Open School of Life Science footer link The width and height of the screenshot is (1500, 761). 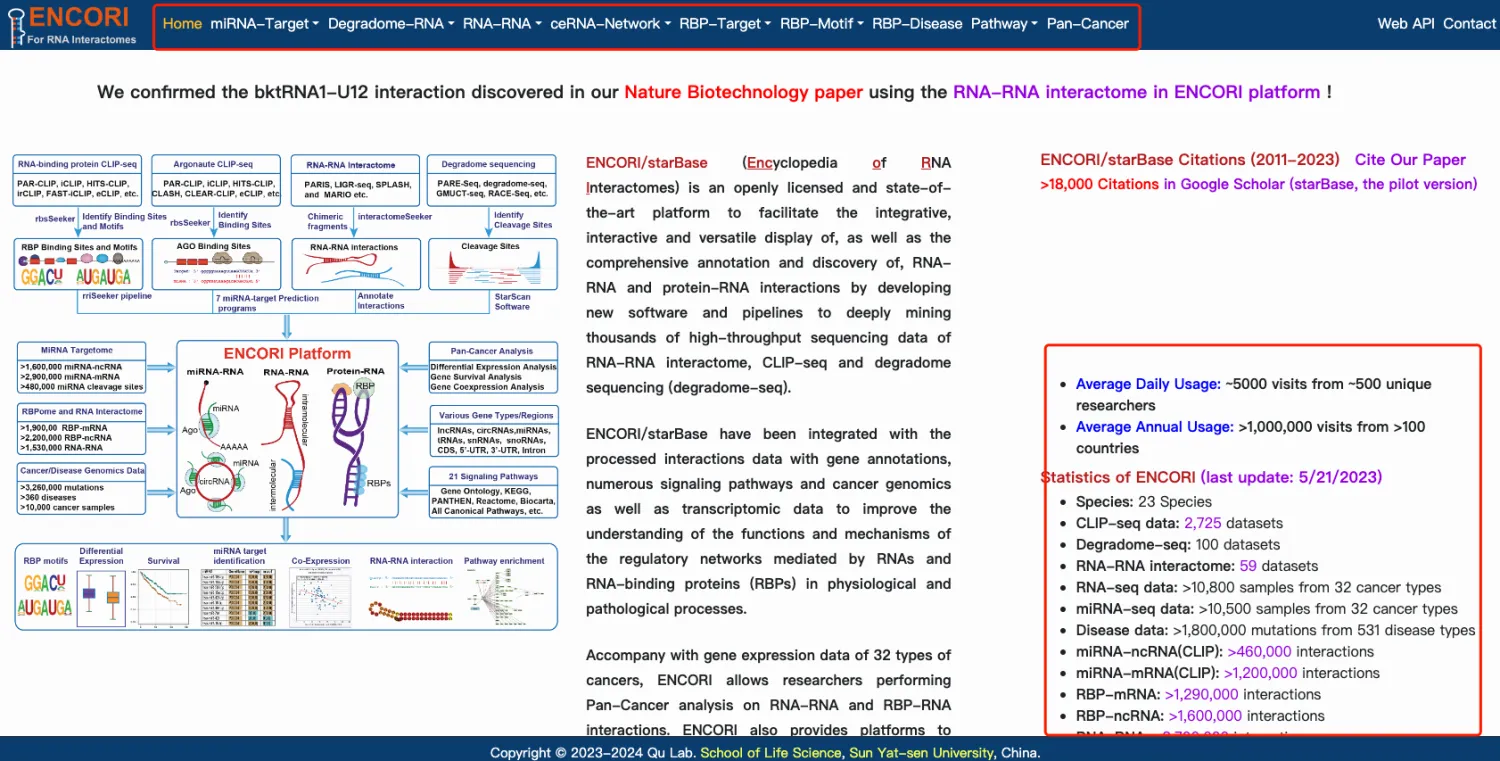(x=771, y=753)
